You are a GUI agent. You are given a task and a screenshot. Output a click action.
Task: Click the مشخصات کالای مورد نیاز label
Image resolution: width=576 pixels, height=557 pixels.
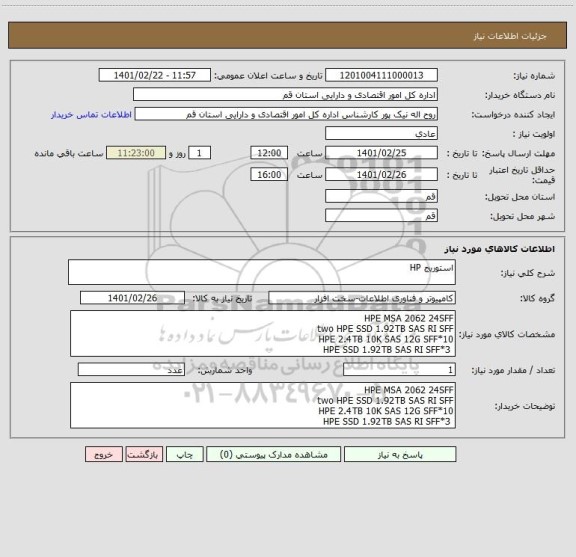507,334
